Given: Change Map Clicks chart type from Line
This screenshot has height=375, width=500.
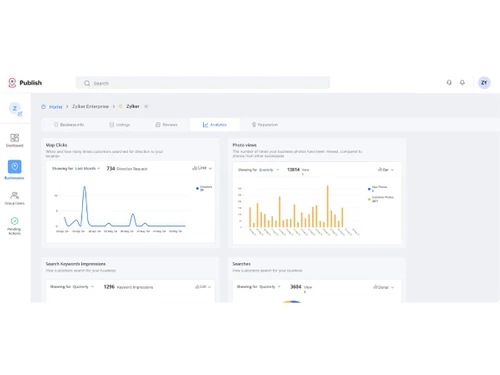Looking at the screenshot, I should (202, 168).
